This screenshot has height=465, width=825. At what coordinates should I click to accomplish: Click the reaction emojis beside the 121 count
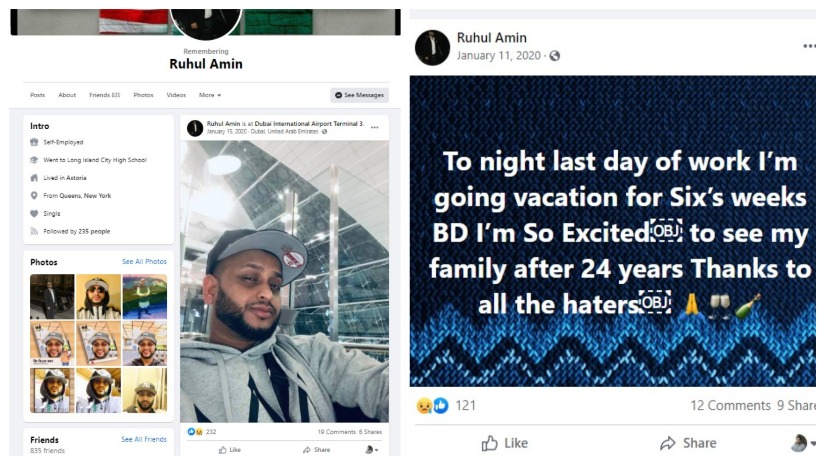click(432, 405)
